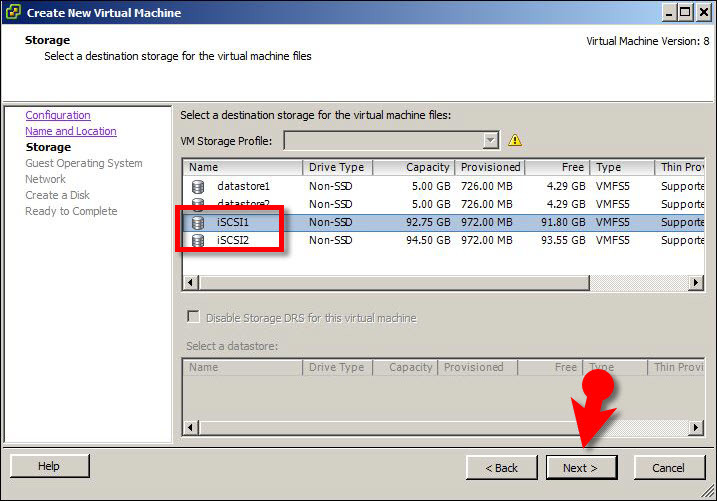The height and width of the screenshot is (501, 717).
Task: Click the Non-SSD cell in iSCSI2 row
Action: coord(331,240)
